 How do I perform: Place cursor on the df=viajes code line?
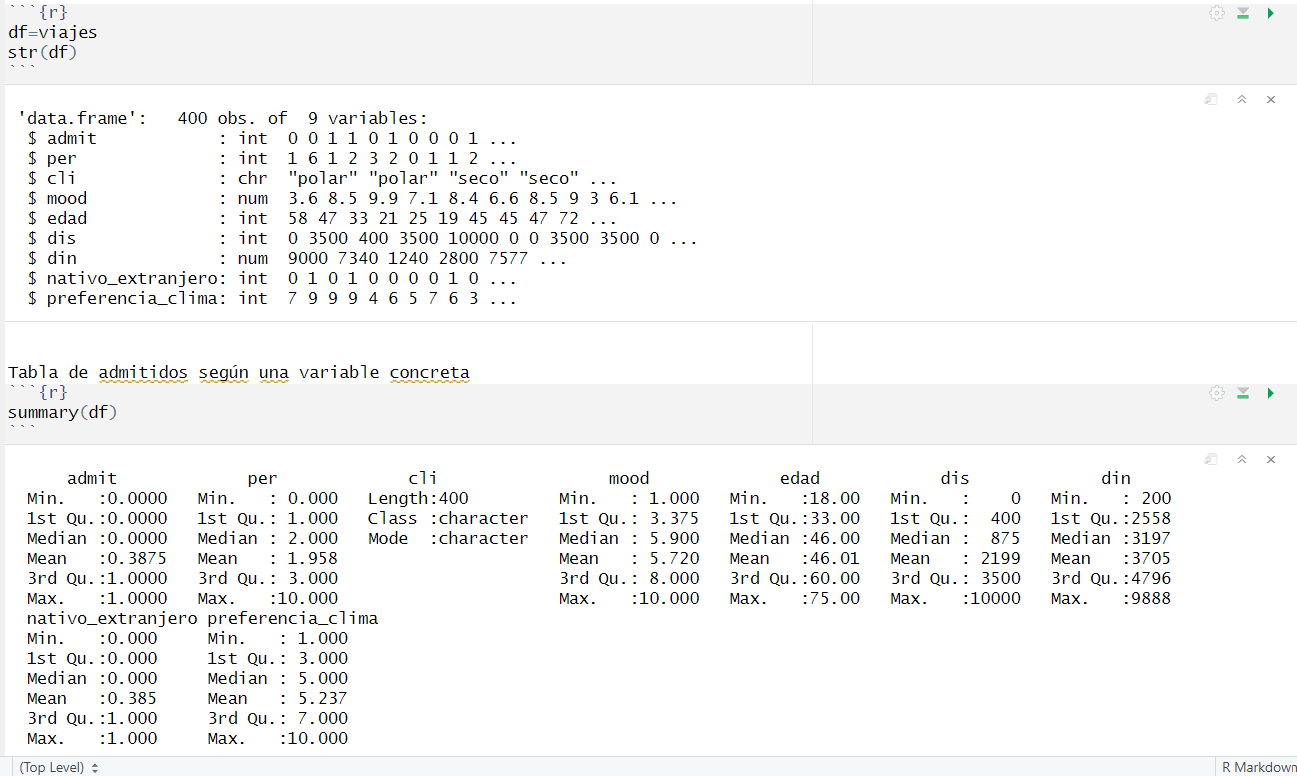(52, 32)
